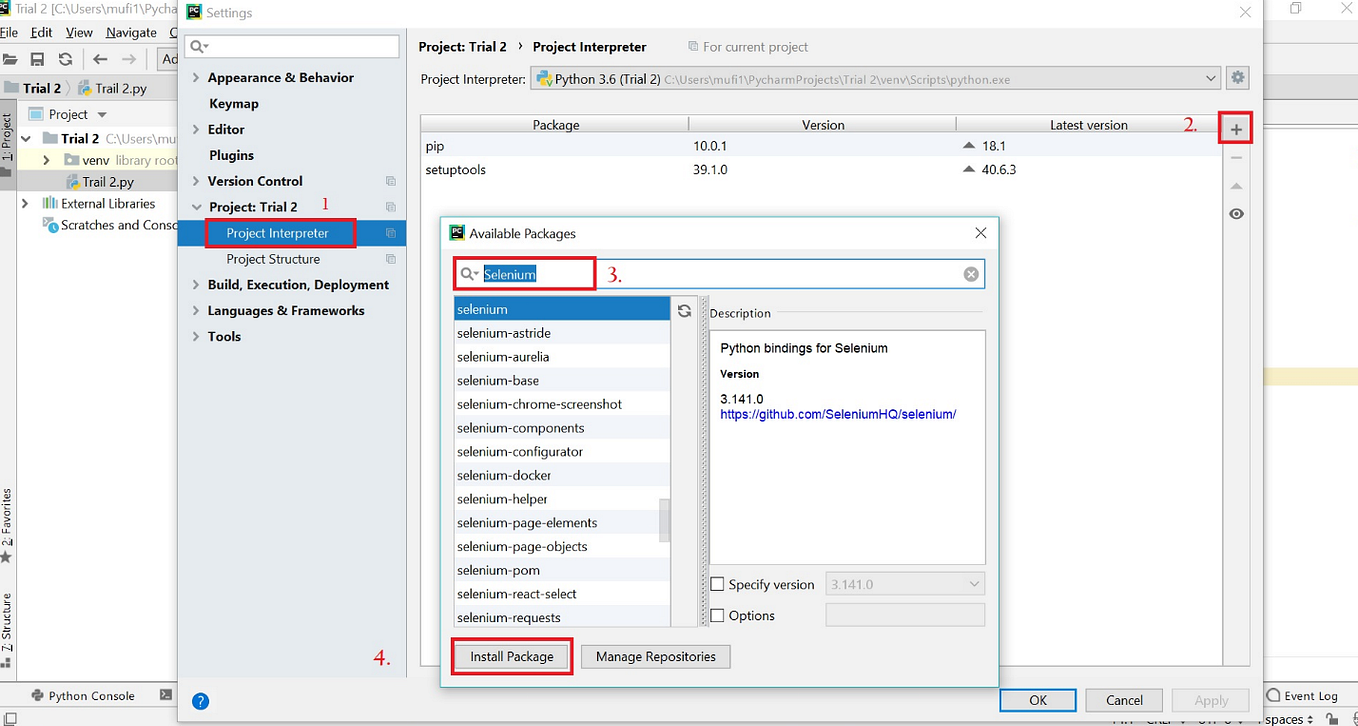Open the interpreter settings gear icon
Viewport: 1358px width, 726px height.
point(1237,77)
